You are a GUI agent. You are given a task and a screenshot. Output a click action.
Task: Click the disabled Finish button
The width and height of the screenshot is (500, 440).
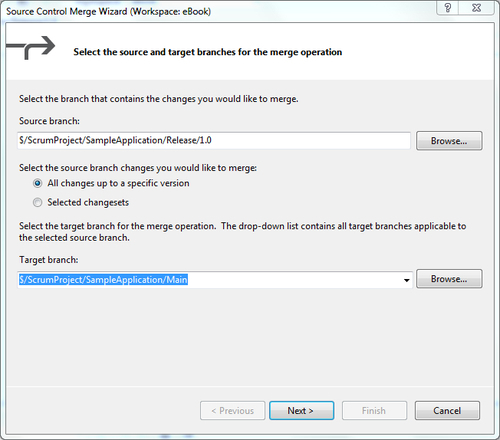(x=374, y=410)
